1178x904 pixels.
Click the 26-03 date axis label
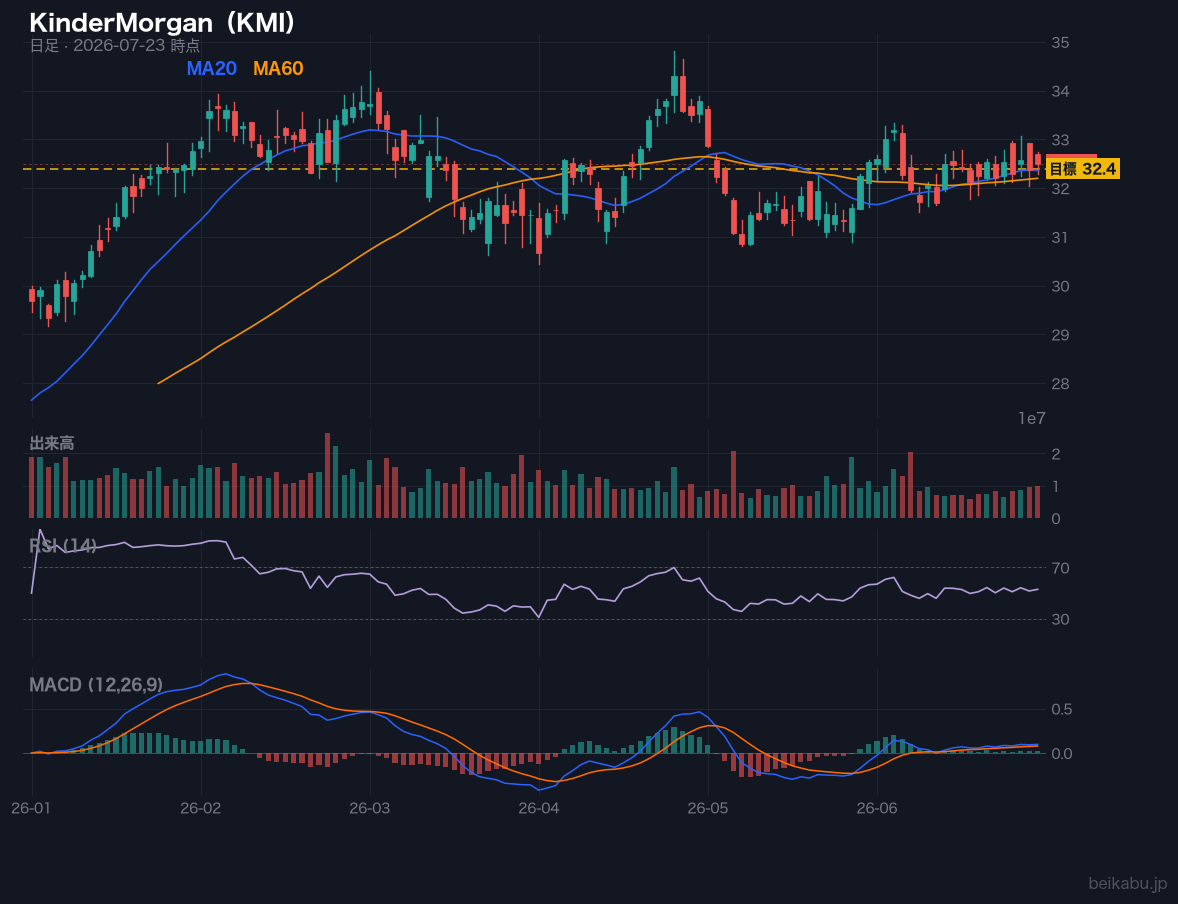[x=370, y=809]
